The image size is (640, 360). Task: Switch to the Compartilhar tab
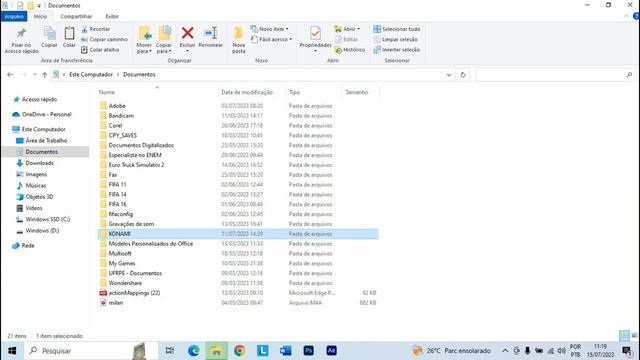pyautogui.click(x=76, y=16)
